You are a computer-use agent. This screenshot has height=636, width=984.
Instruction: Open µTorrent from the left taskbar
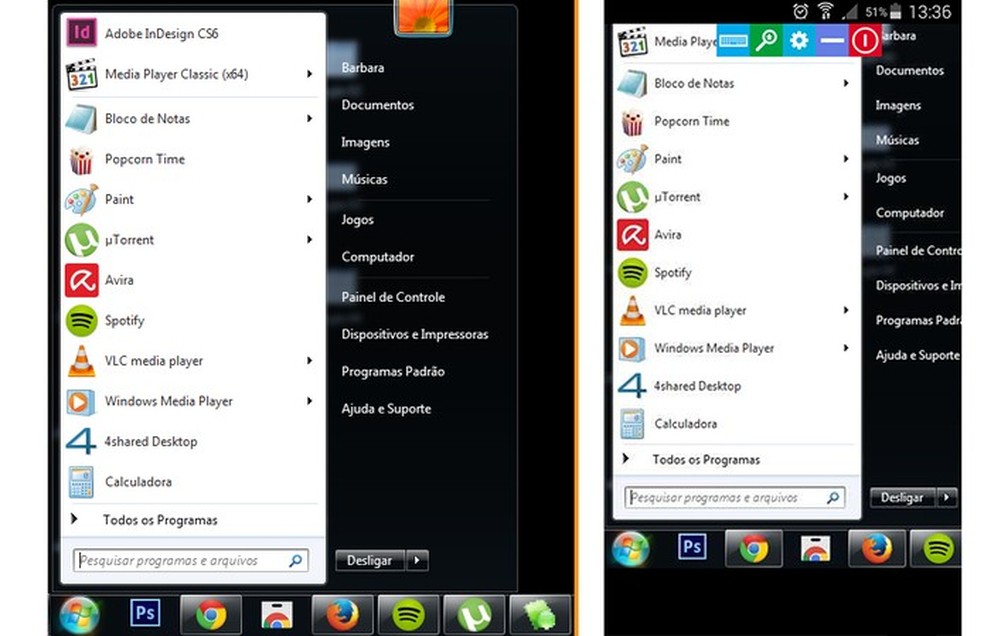(474, 615)
